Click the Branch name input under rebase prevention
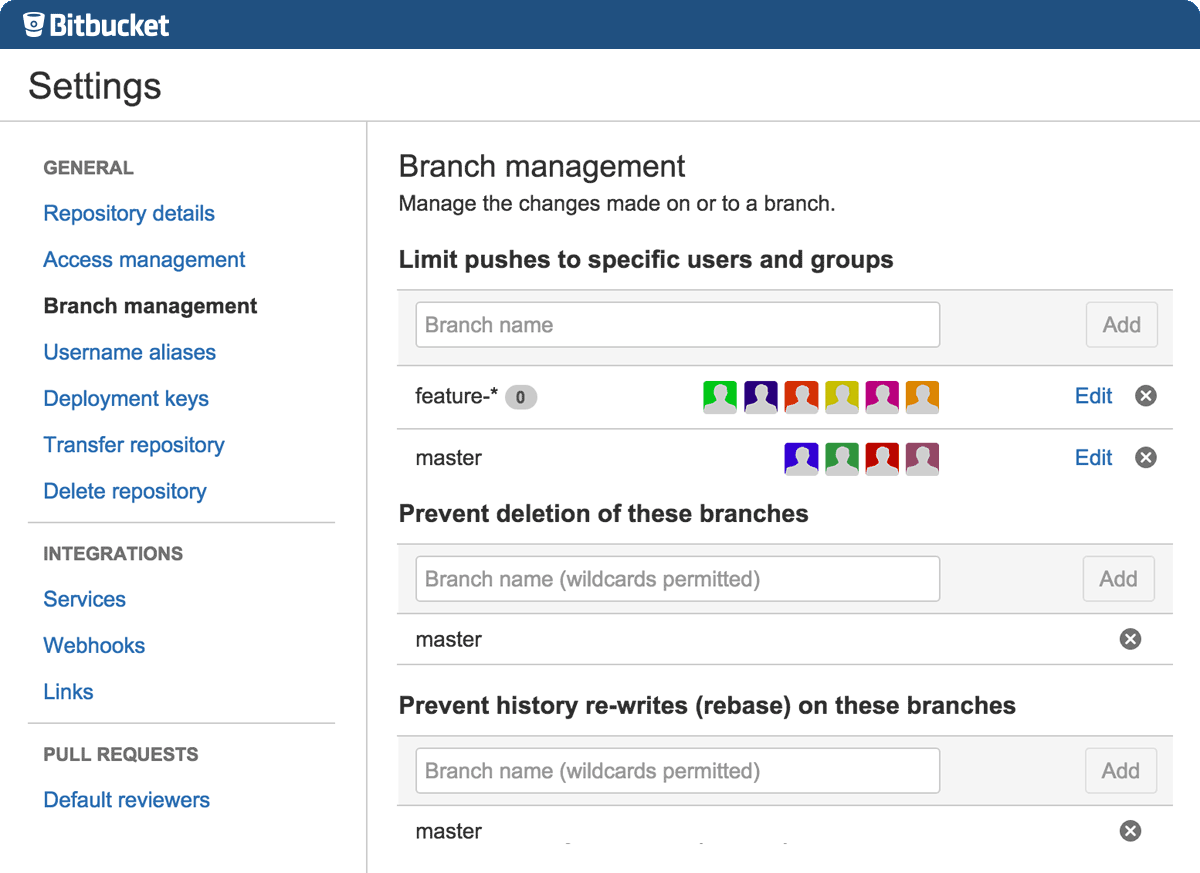Screen dimensions: 1200x873 (x=677, y=770)
